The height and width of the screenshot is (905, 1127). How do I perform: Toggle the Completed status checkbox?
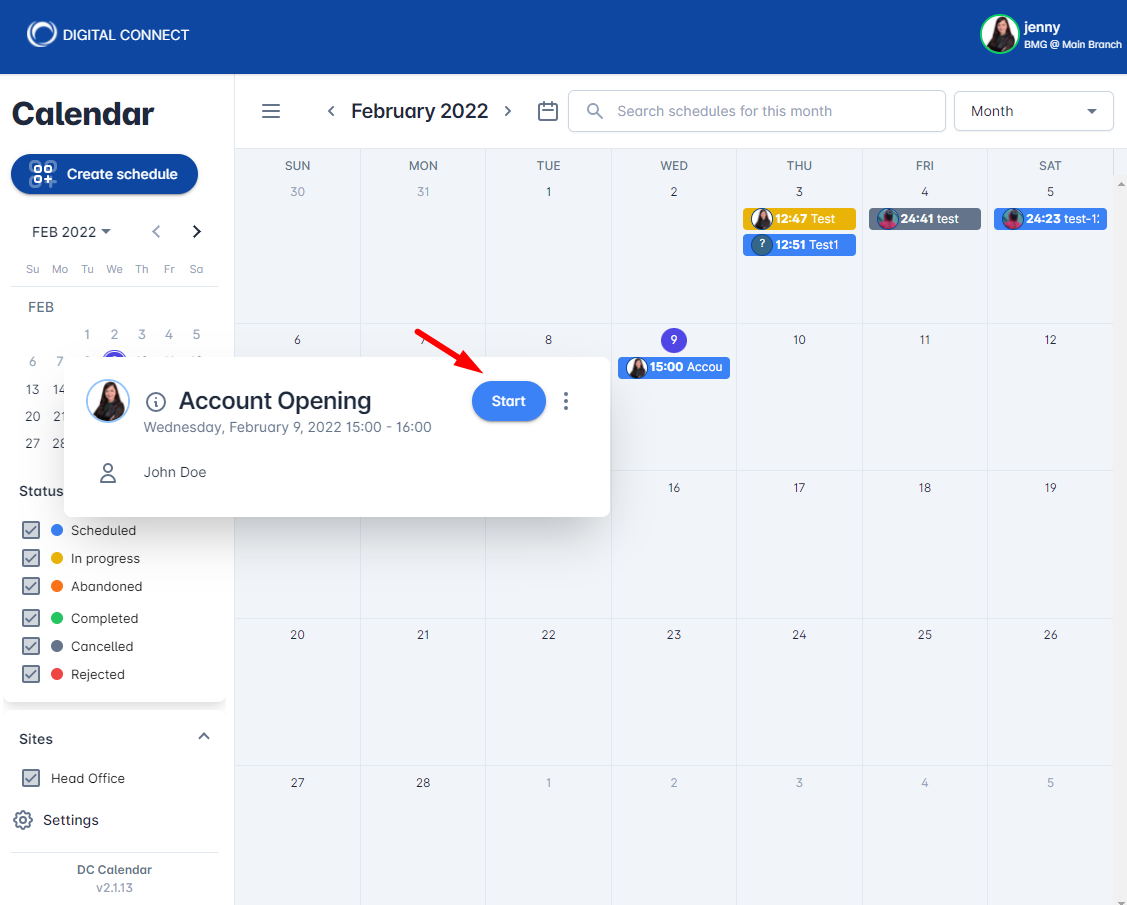pos(31,618)
